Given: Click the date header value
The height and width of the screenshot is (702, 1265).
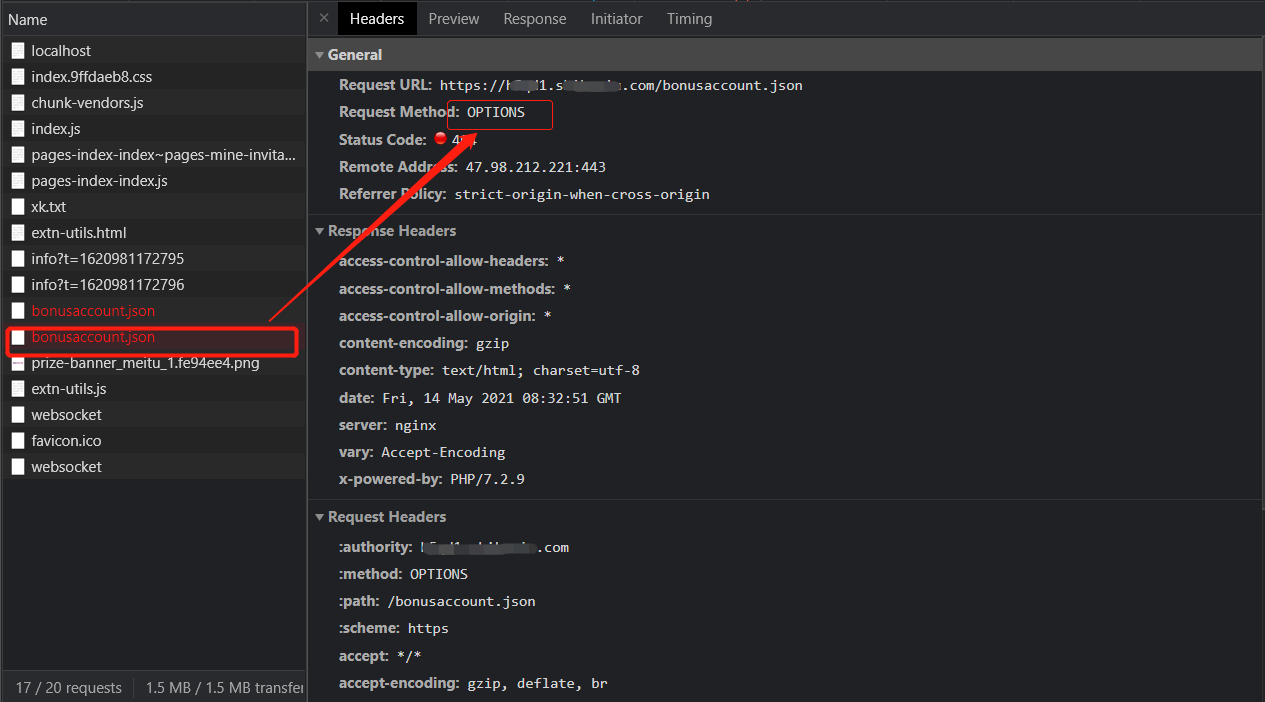Looking at the screenshot, I should pyautogui.click(x=502, y=398).
